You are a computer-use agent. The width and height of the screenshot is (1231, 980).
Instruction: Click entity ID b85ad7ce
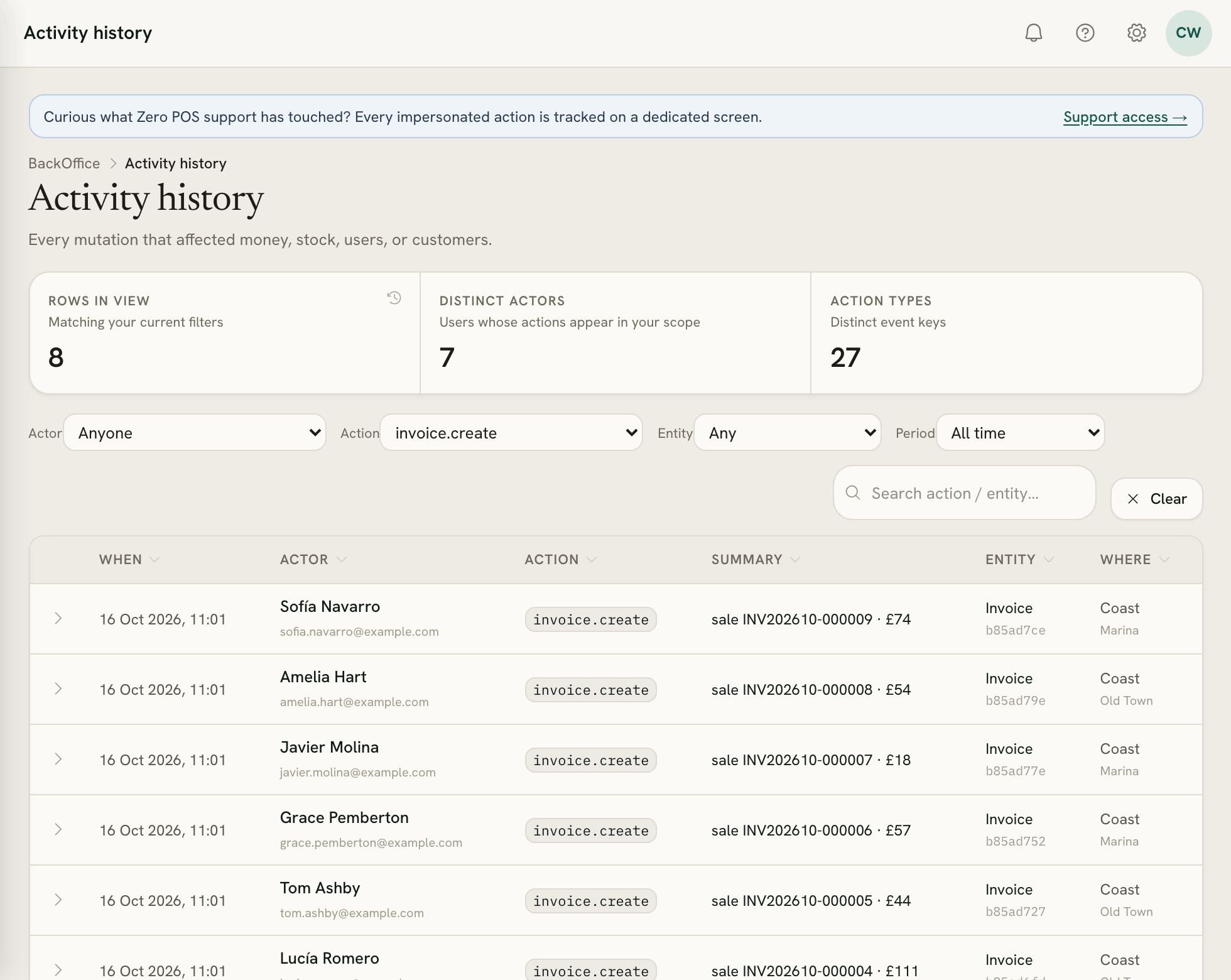[1015, 630]
